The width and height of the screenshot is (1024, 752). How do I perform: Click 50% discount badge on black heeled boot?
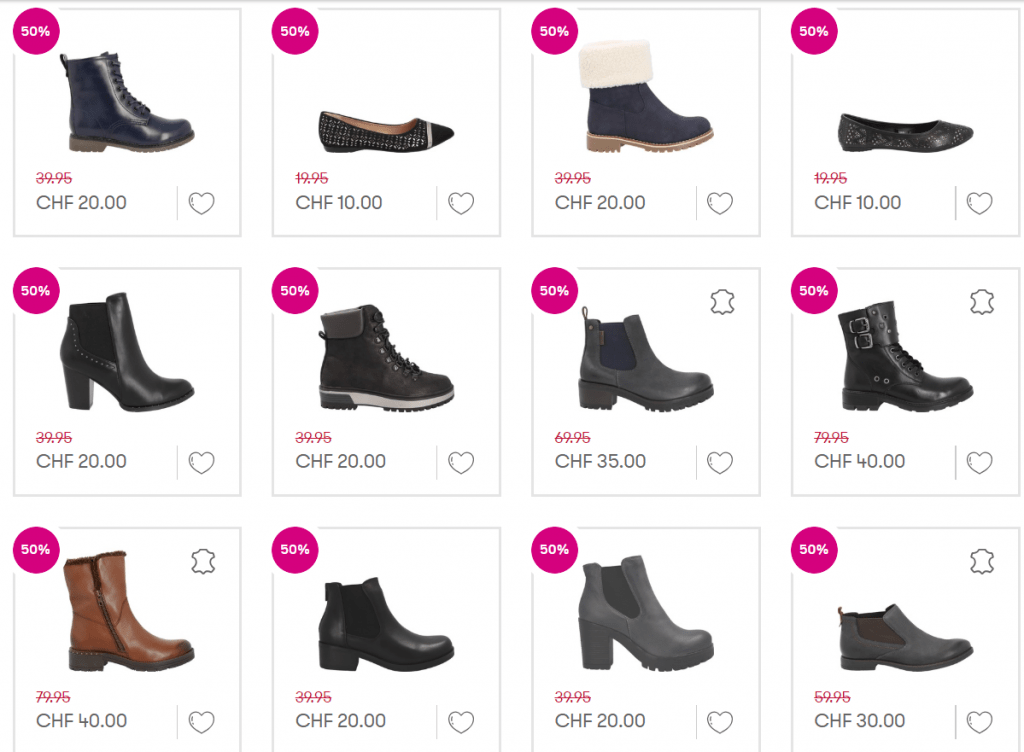pyautogui.click(x=35, y=291)
